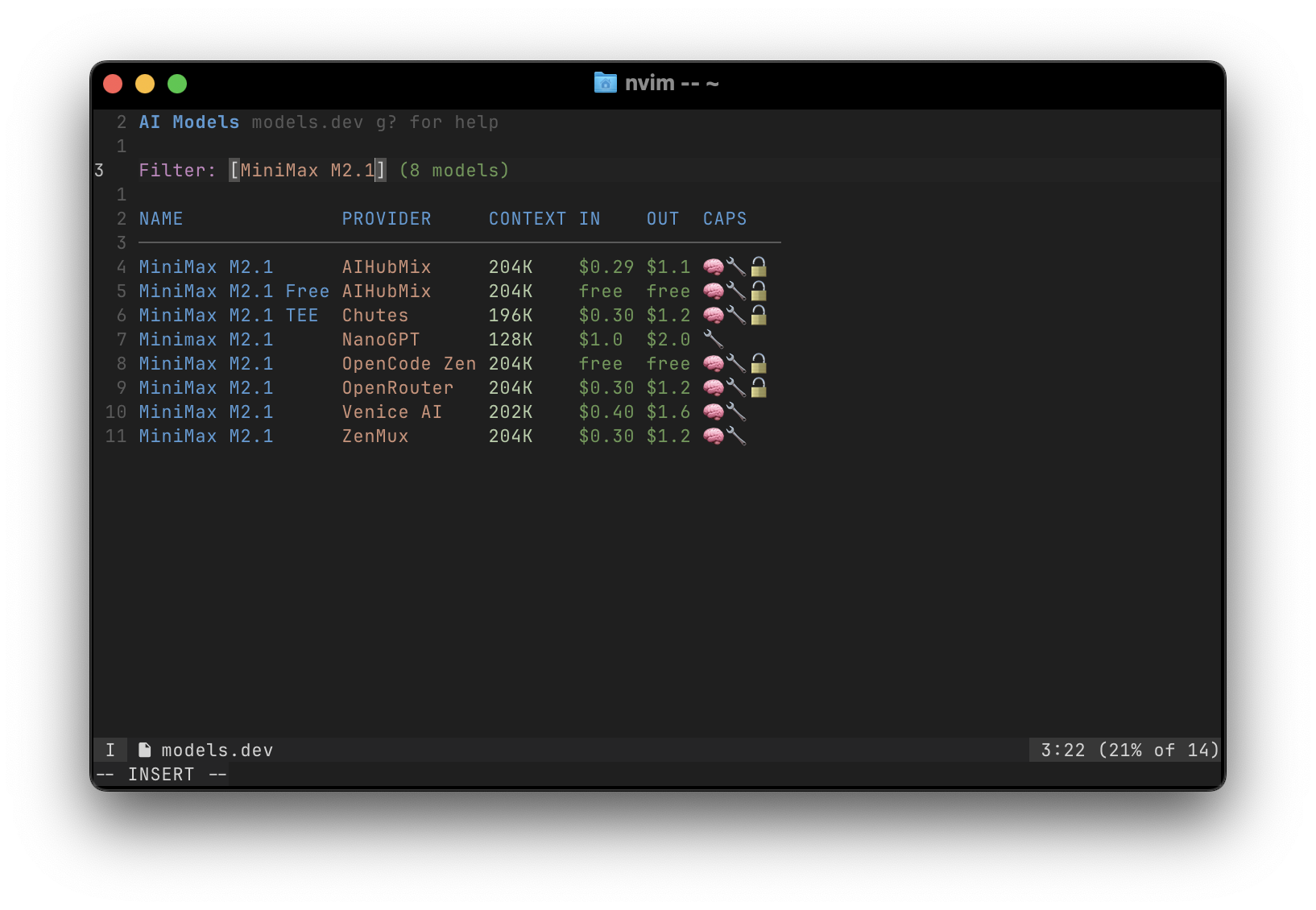Click the brain icon in the OpenCode Zen row
Screen dimensions: 1316x910
[714, 363]
